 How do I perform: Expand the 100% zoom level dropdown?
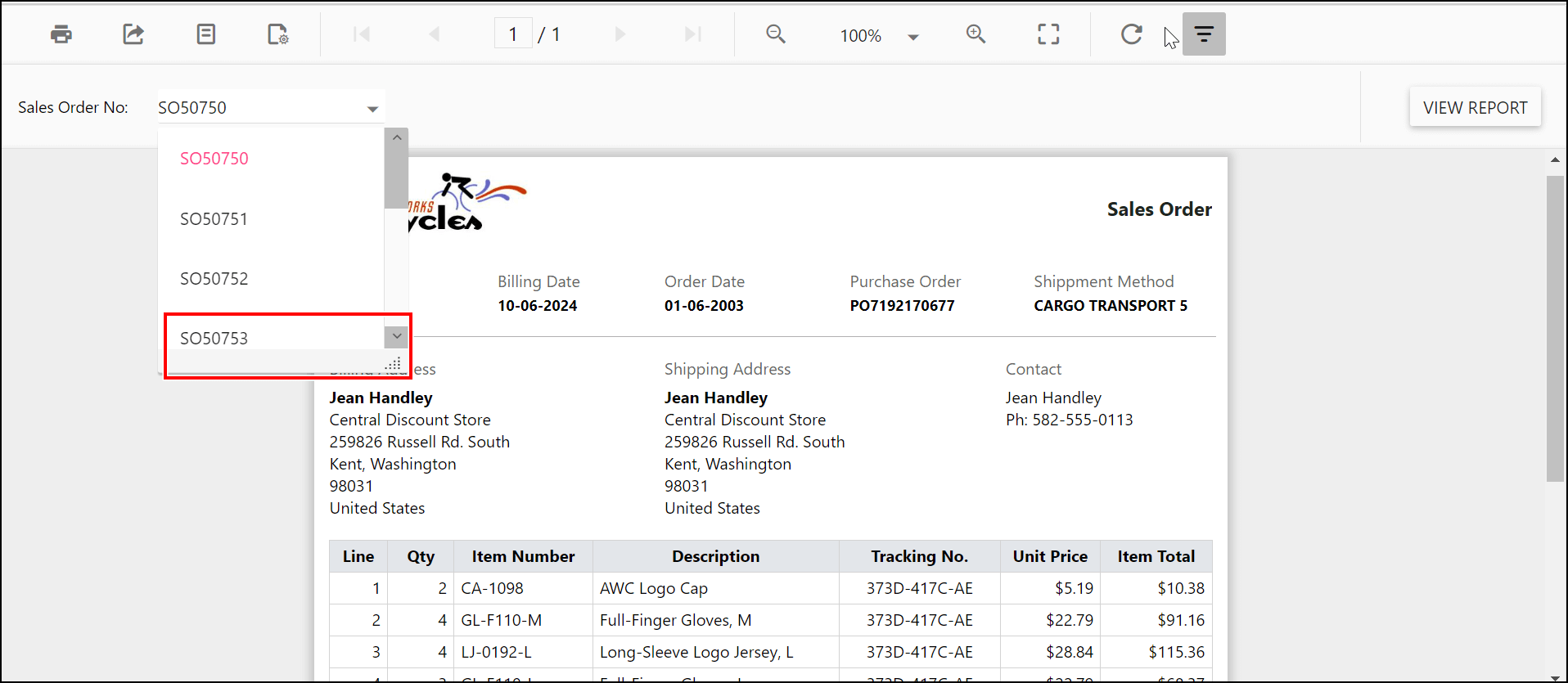click(x=912, y=37)
